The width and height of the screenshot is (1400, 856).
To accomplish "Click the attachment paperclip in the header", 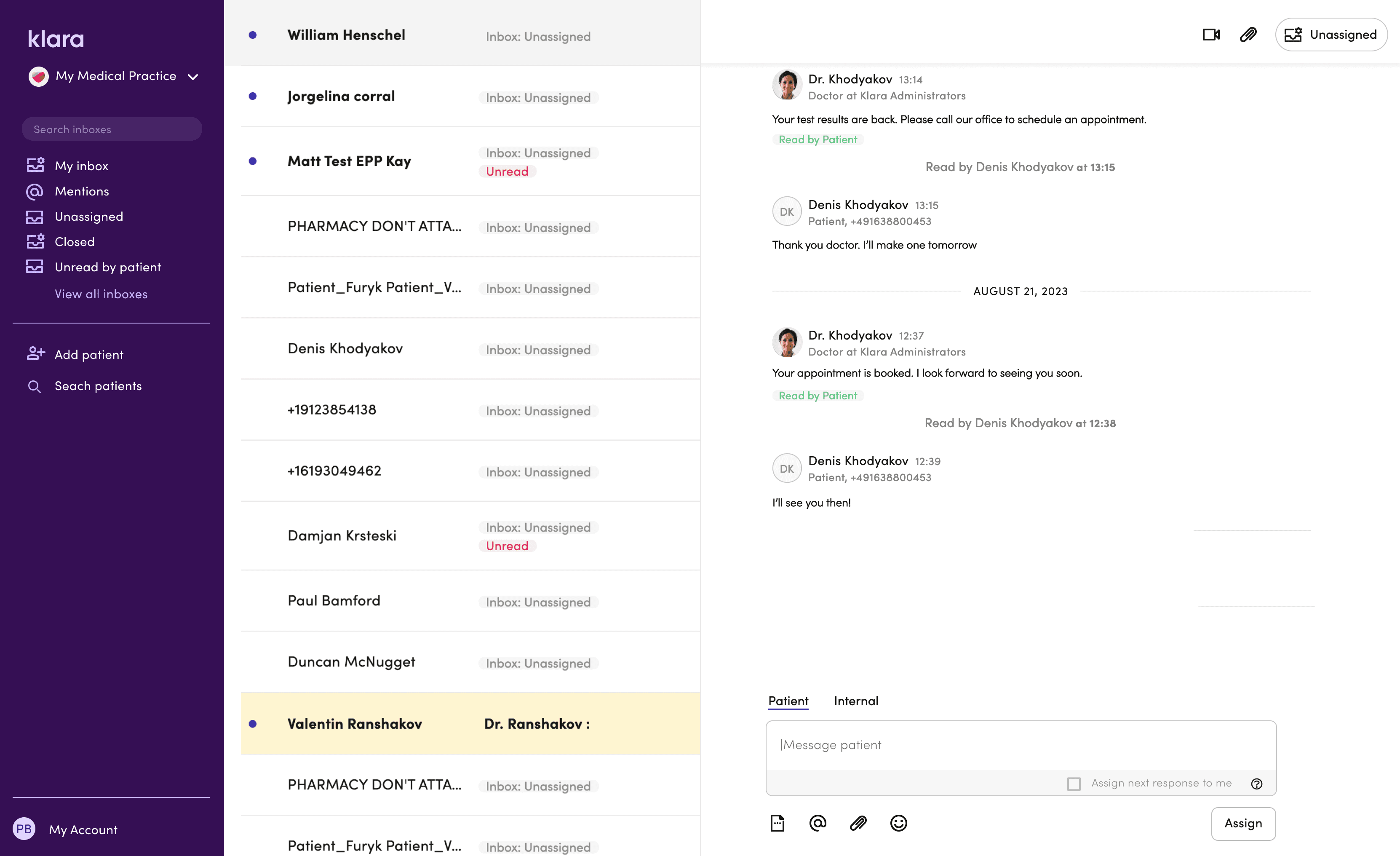I will pos(1248,35).
